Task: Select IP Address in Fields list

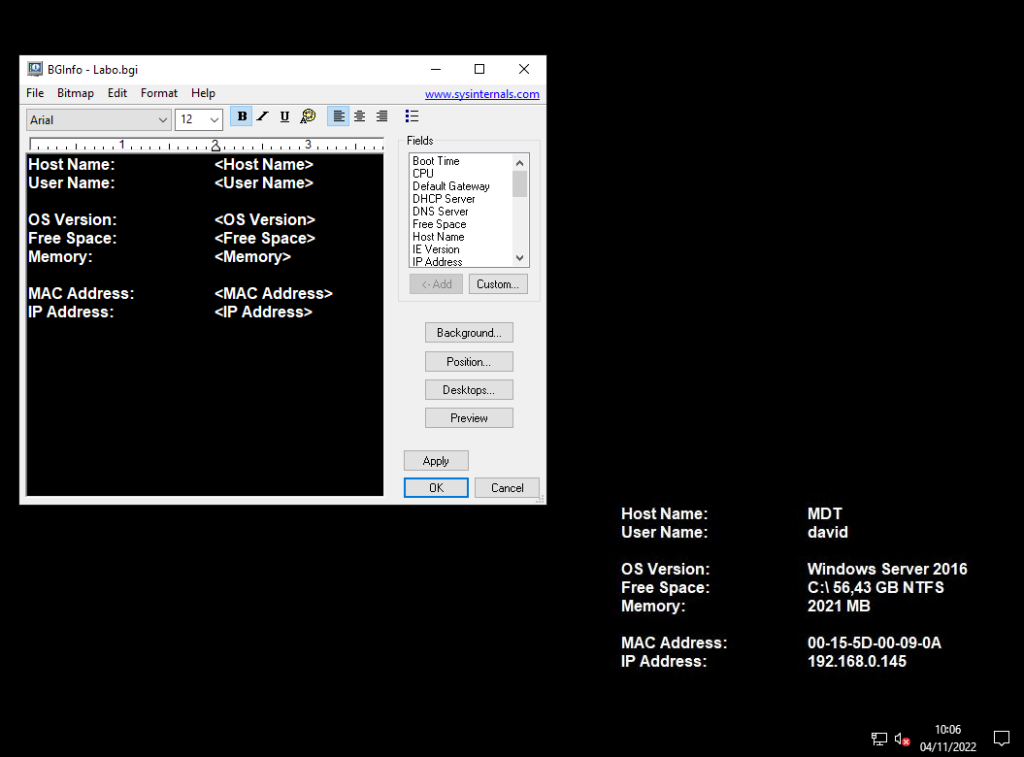Action: [x=437, y=262]
